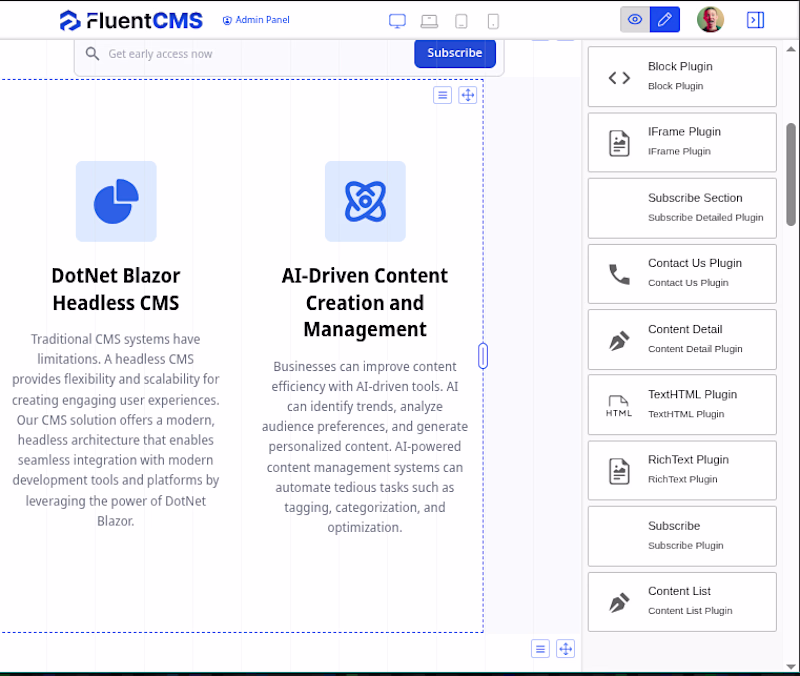Viewport: 800px width, 676px height.
Task: Click the blue Subscribe button
Action: 455,53
